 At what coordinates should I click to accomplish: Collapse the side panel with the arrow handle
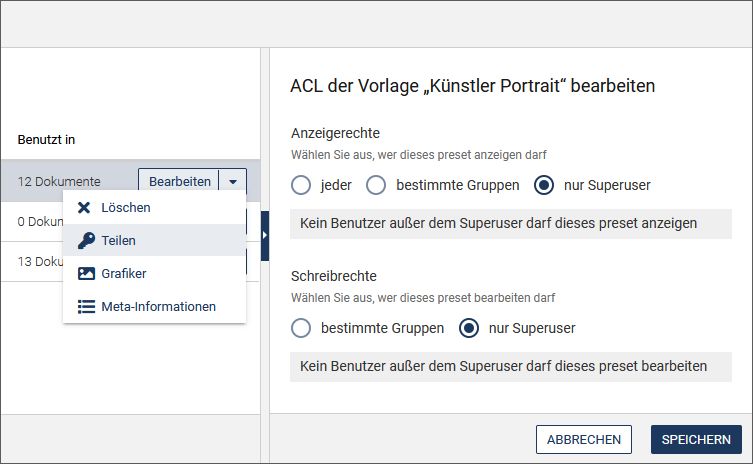265,235
